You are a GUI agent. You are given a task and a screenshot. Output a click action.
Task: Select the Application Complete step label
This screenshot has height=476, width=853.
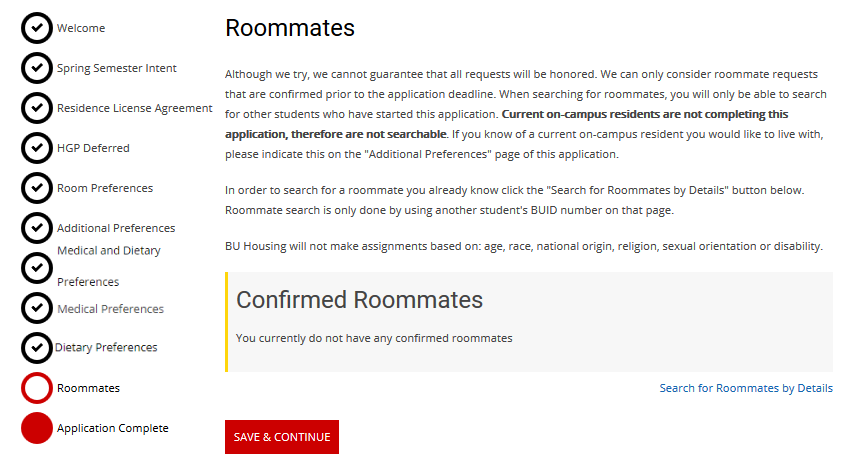coord(113,428)
